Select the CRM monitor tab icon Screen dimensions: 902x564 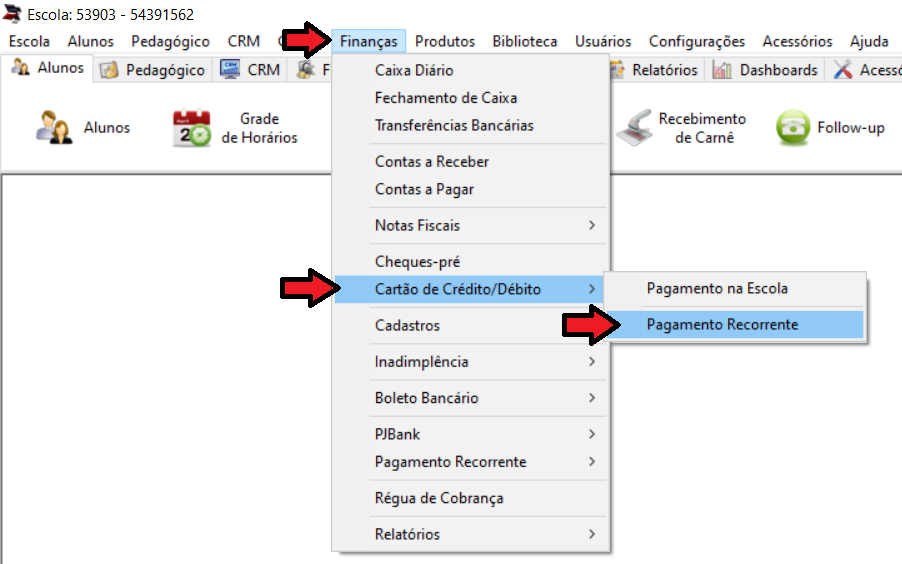[230, 69]
